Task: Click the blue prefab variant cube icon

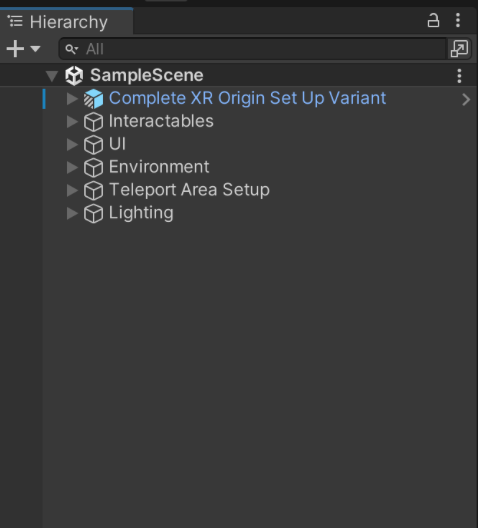Action: coord(93,99)
